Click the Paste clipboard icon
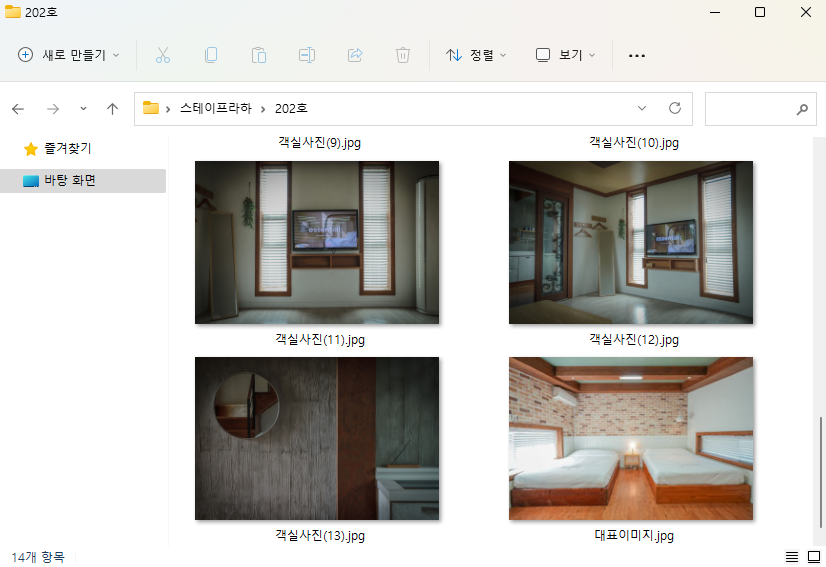 [x=259, y=55]
